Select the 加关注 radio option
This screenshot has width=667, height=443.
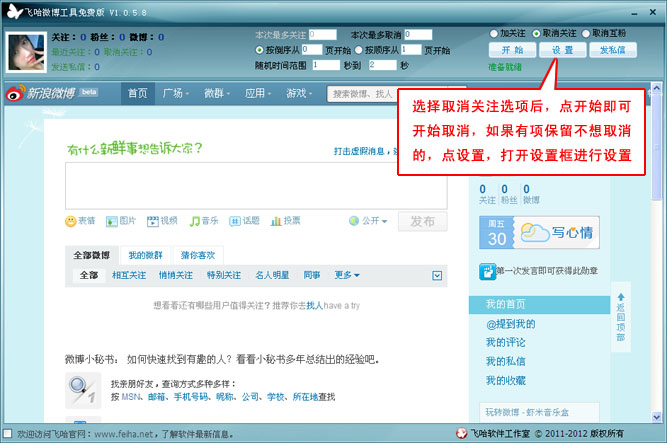(494, 33)
